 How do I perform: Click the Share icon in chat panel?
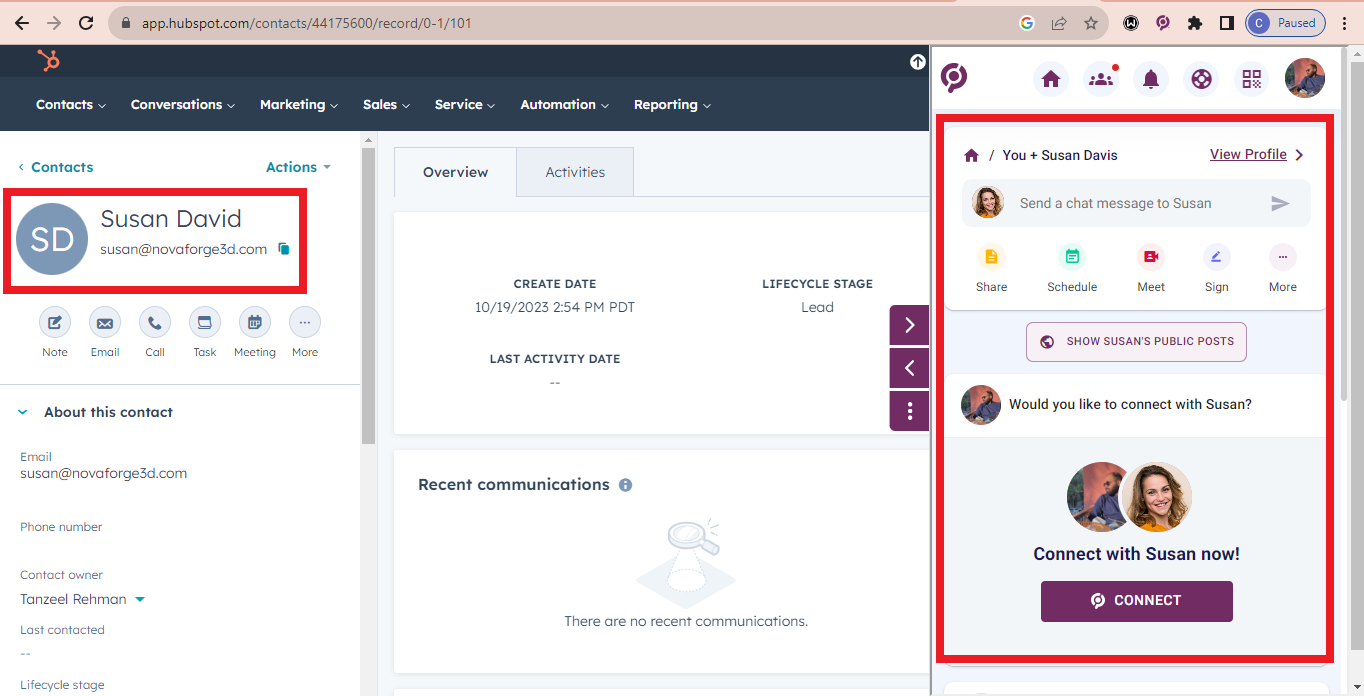point(991,257)
